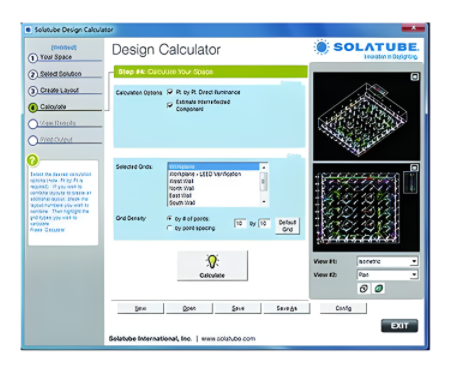Click the Save As button
The width and height of the screenshot is (453, 373).
coord(287,308)
